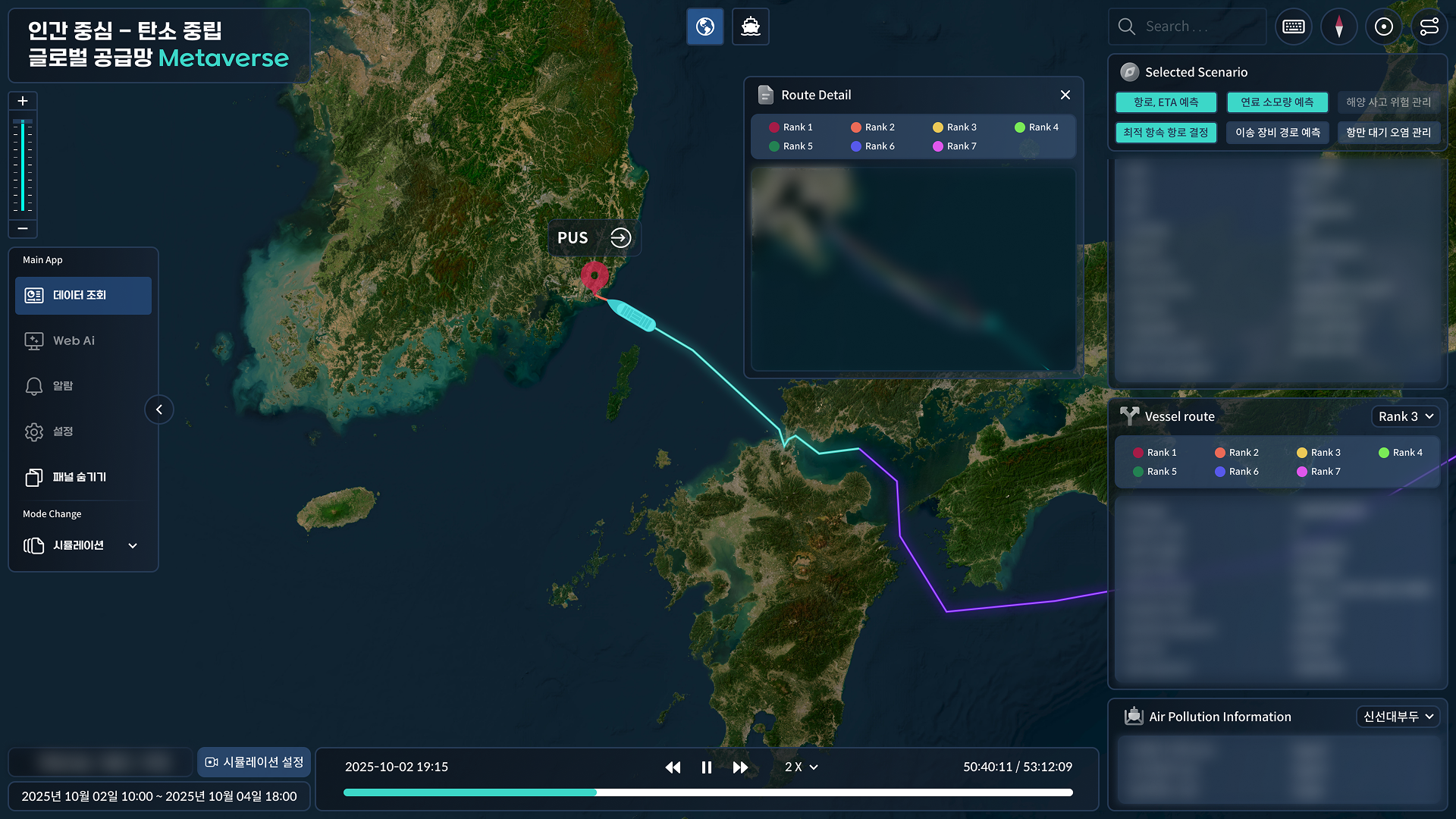The width and height of the screenshot is (1456, 819).
Task: Rewind the simulation playback
Action: [673, 767]
